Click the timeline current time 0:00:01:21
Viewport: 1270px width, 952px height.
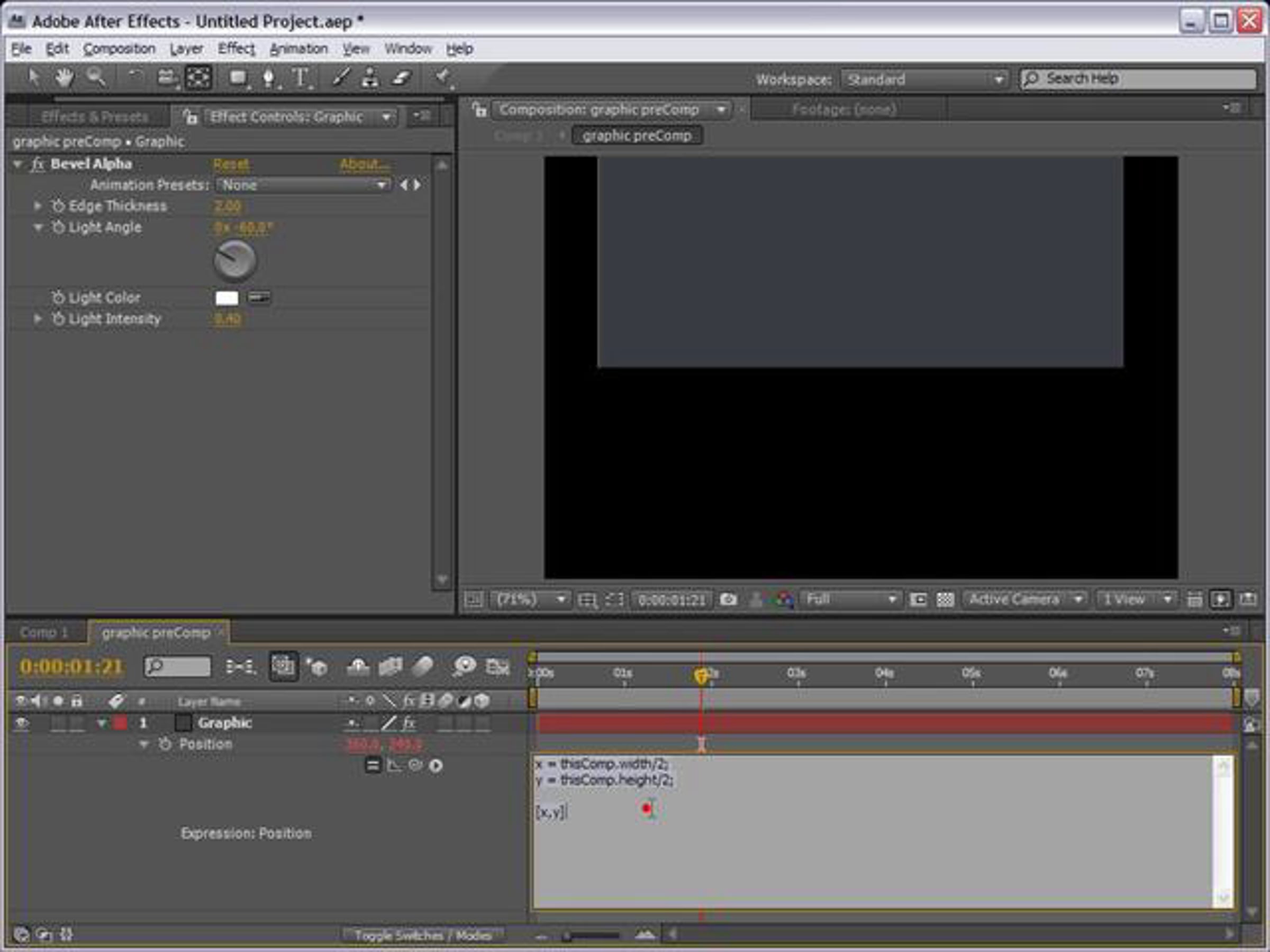[x=72, y=667]
